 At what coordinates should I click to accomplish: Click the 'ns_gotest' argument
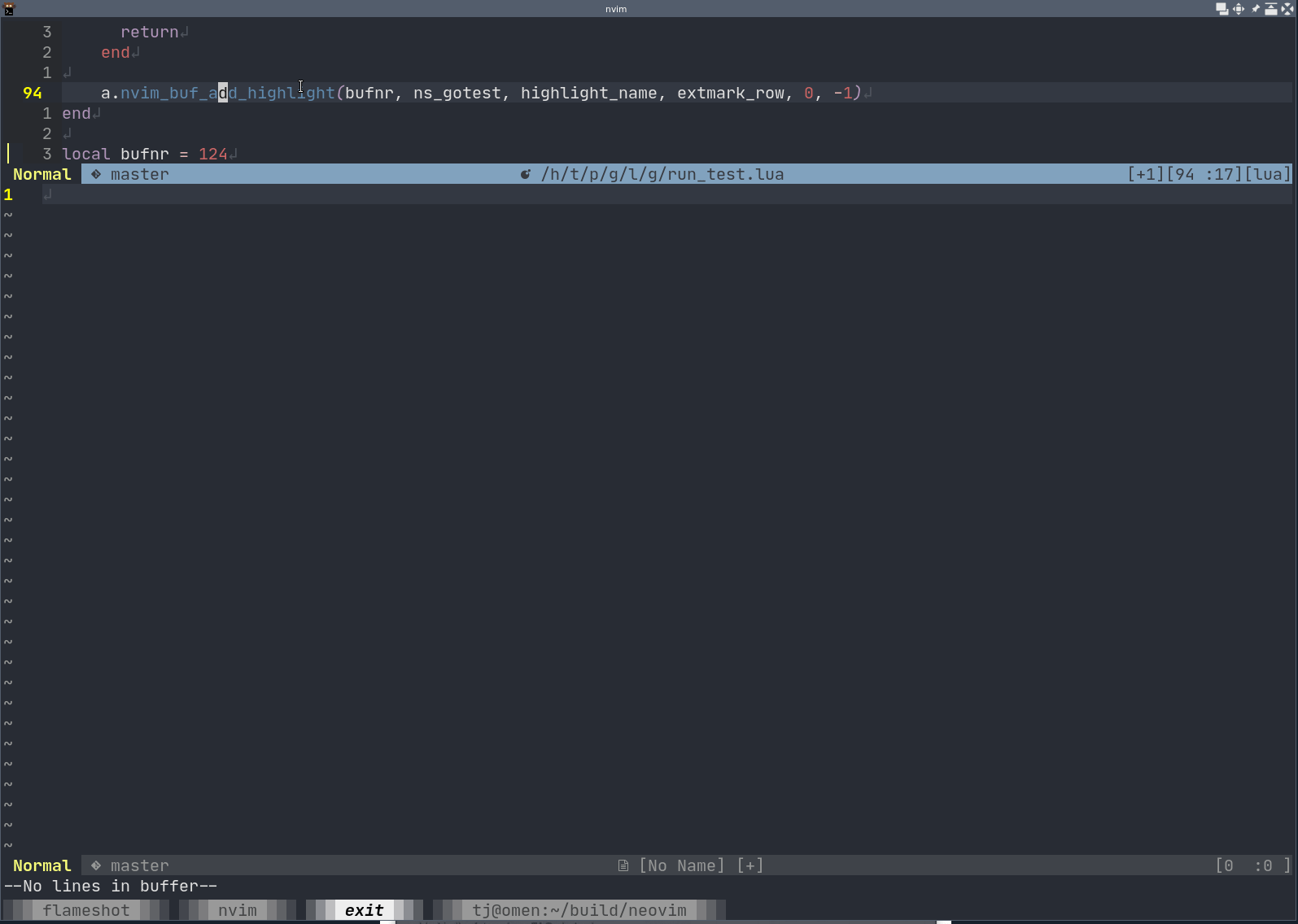point(457,93)
